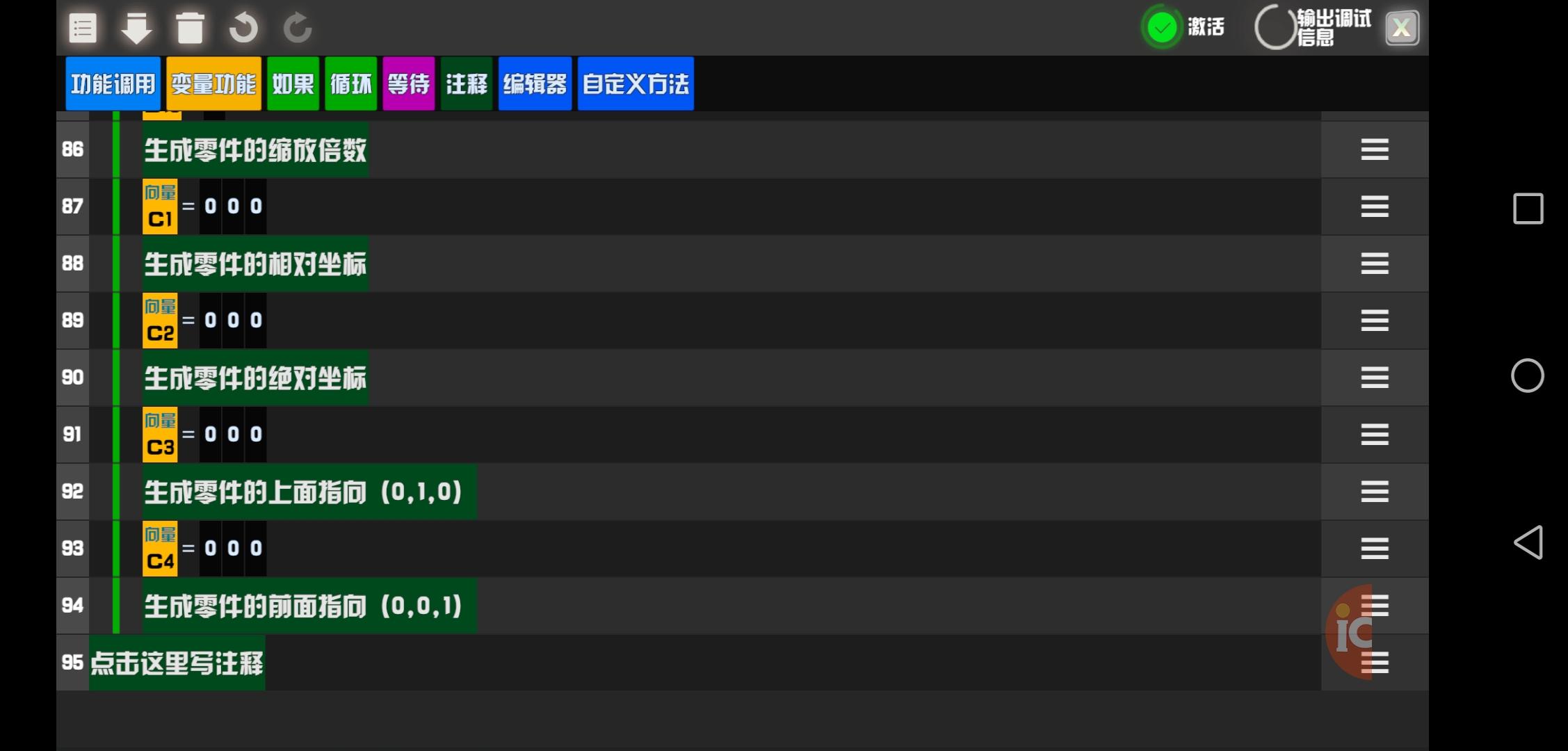Open the 变量功能 tab
The height and width of the screenshot is (751, 1568).
click(x=213, y=84)
